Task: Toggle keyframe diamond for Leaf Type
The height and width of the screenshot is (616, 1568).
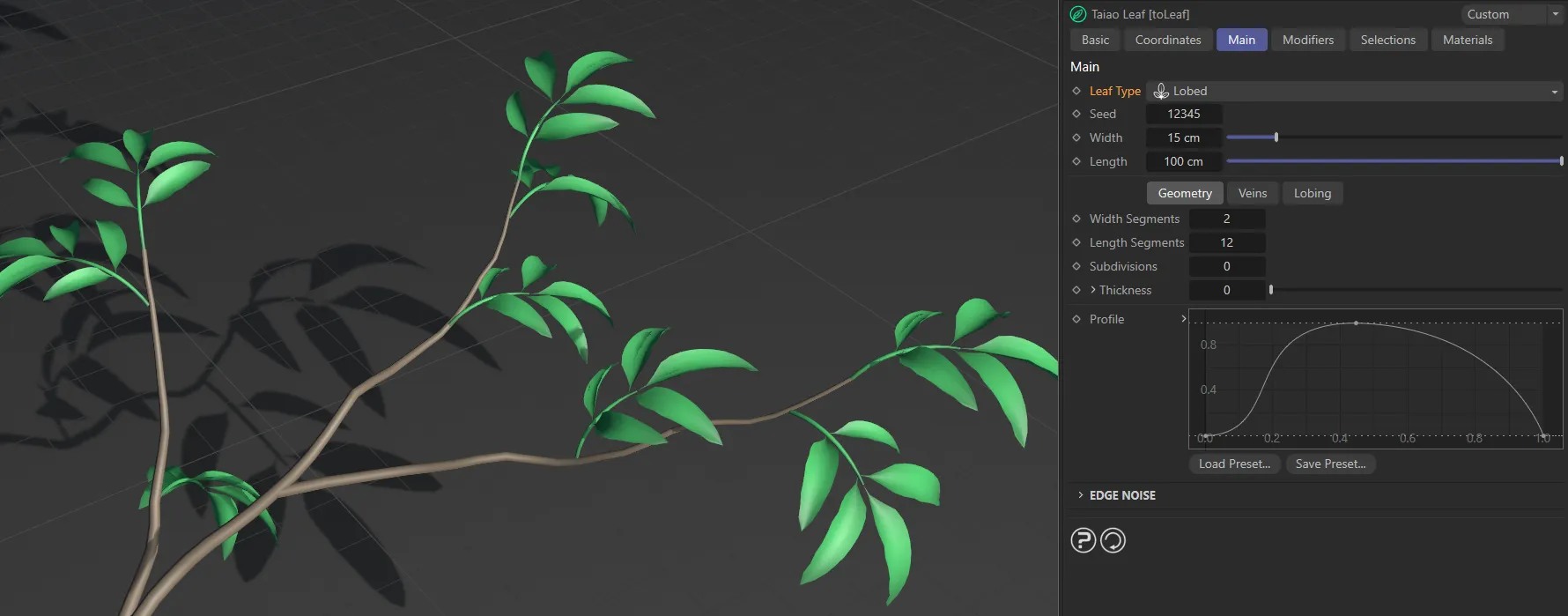Action: 1076,91
